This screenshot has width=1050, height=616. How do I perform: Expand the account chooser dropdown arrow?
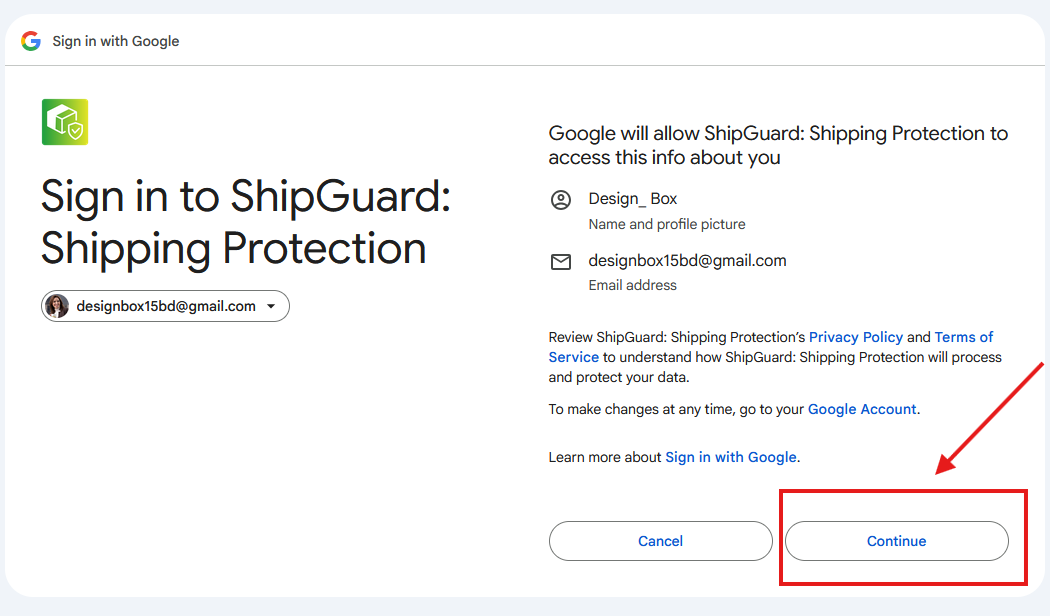click(x=271, y=306)
